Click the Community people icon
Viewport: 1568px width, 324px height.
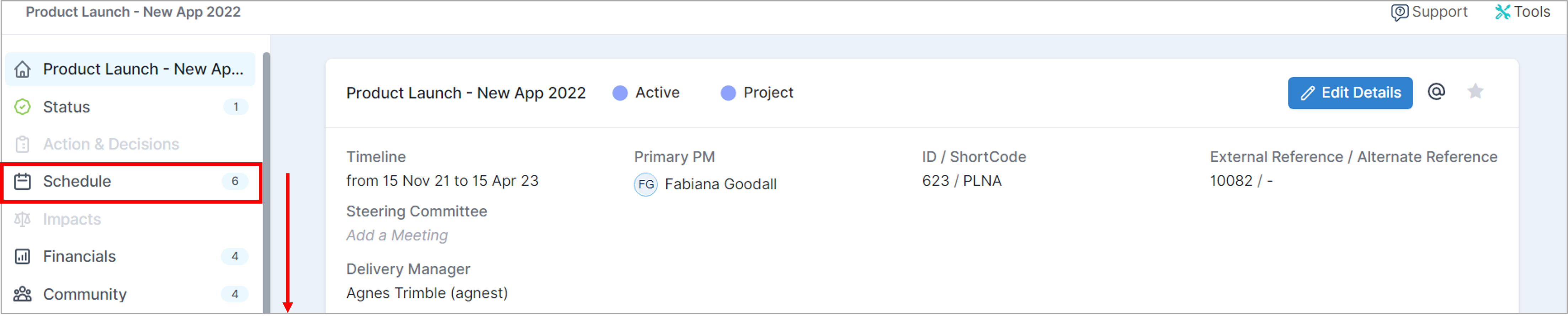pyautogui.click(x=22, y=294)
